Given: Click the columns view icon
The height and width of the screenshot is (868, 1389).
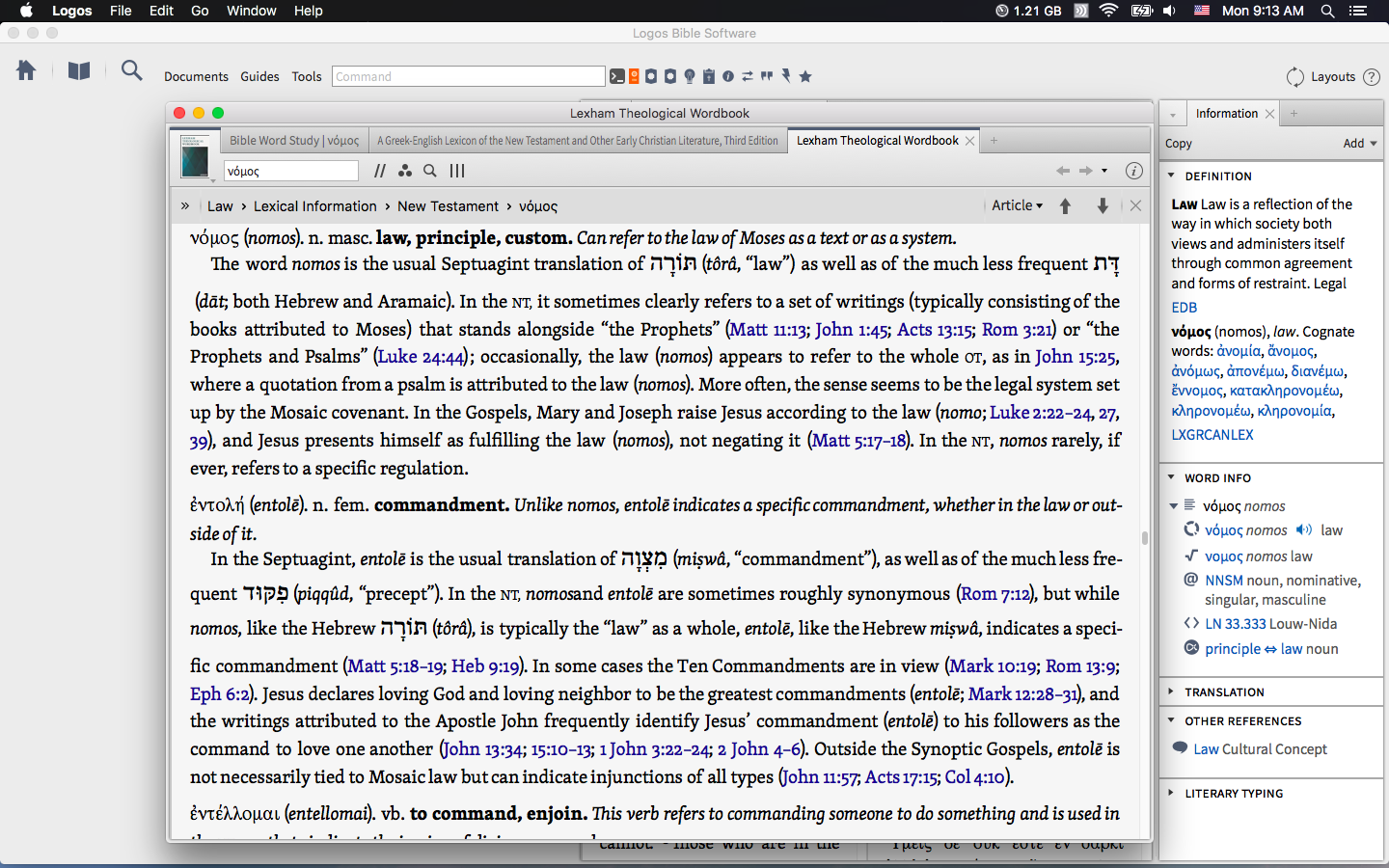Looking at the screenshot, I should [457, 171].
